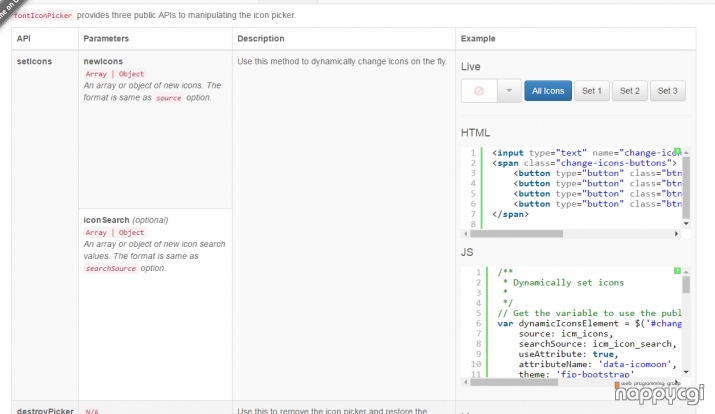Click HTML code box scroll right arrow
Screen dimensions: 715x414
click(677, 233)
